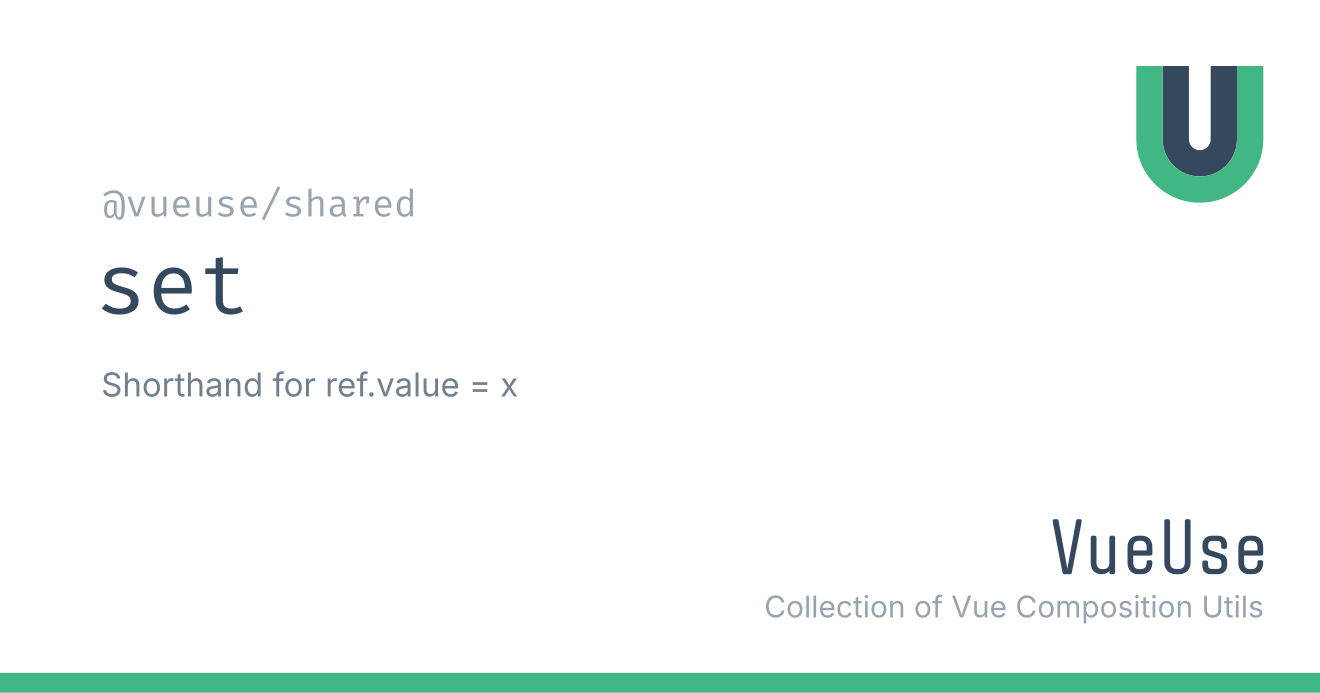Image resolution: width=1320 pixels, height=693 pixels.
Task: Click the word "for" in description
Action: [x=295, y=384]
